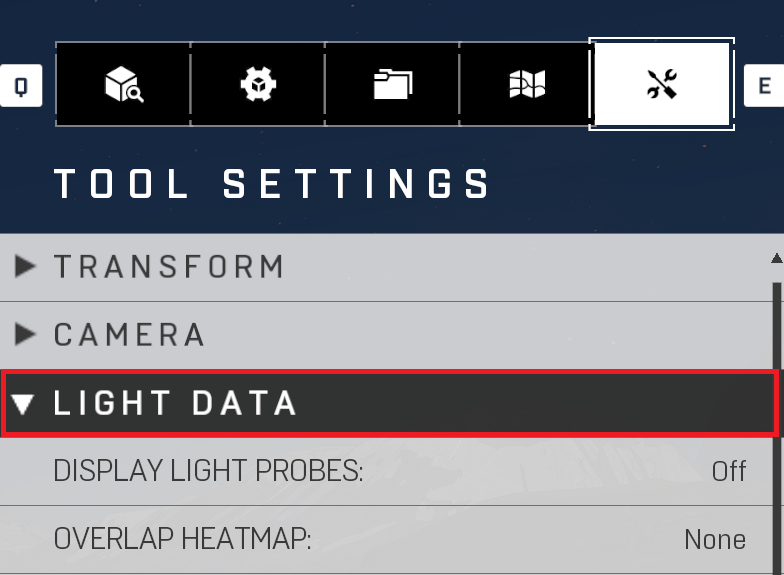Select the Transform section header text
This screenshot has width=784, height=575.
[169, 266]
